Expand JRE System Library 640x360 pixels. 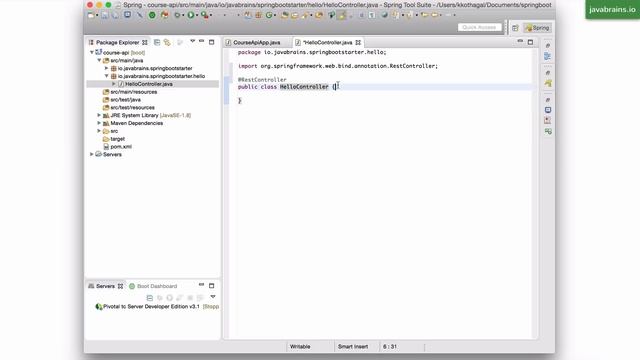coord(99,115)
